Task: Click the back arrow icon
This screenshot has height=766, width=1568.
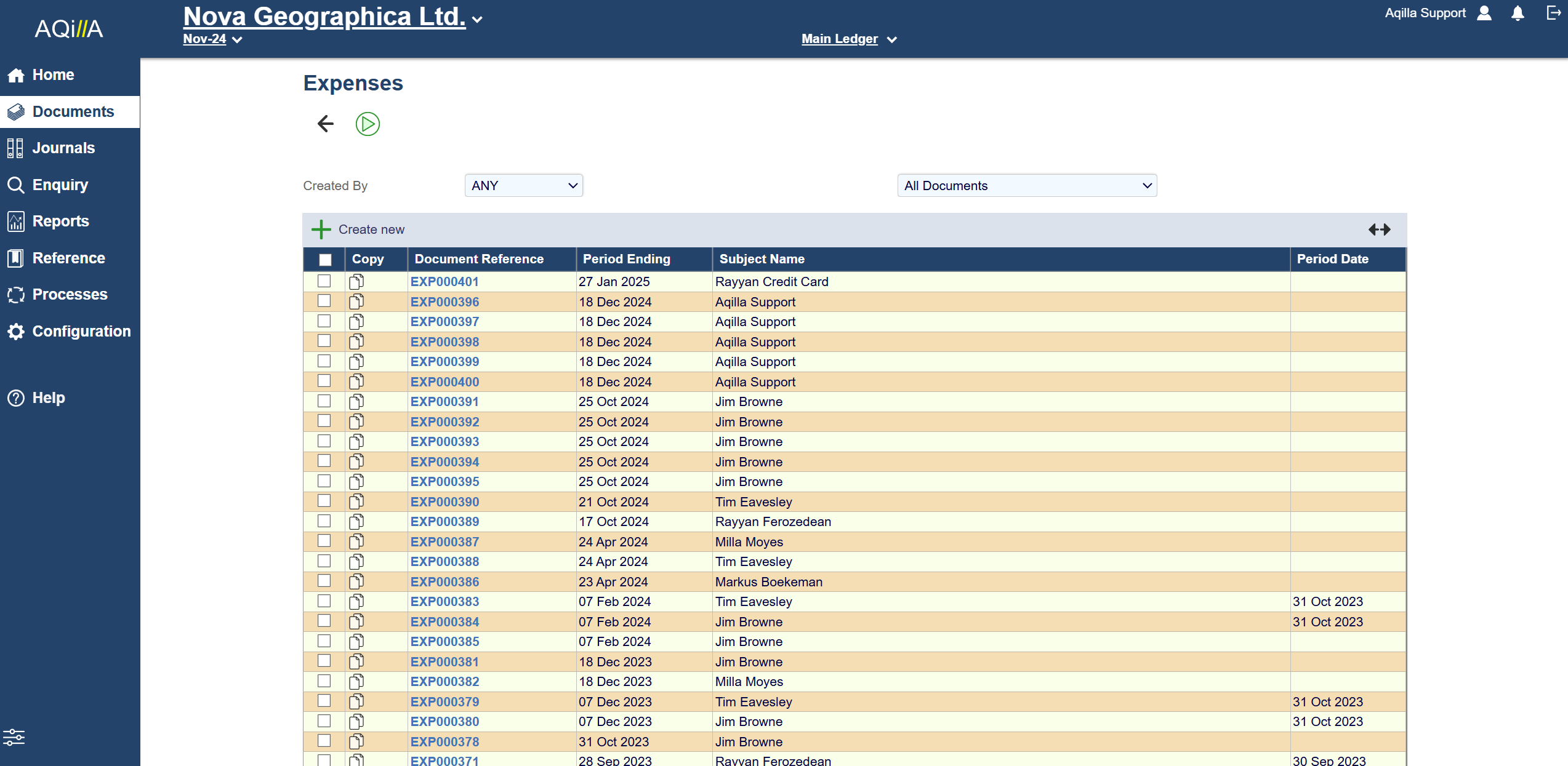Action: pyautogui.click(x=325, y=124)
